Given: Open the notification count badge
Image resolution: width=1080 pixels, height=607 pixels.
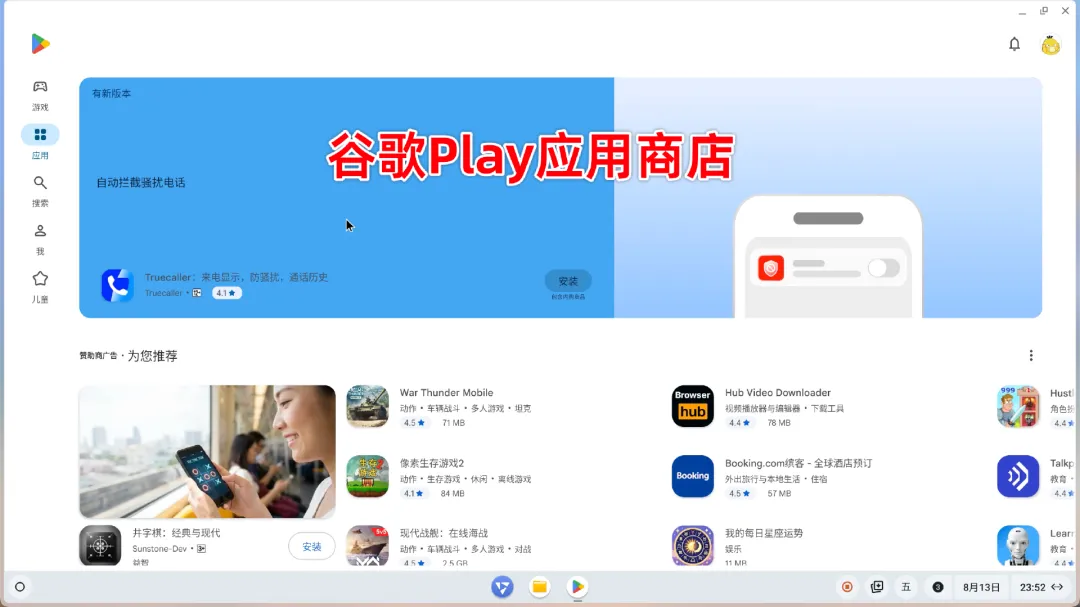Looking at the screenshot, I should 937,587.
